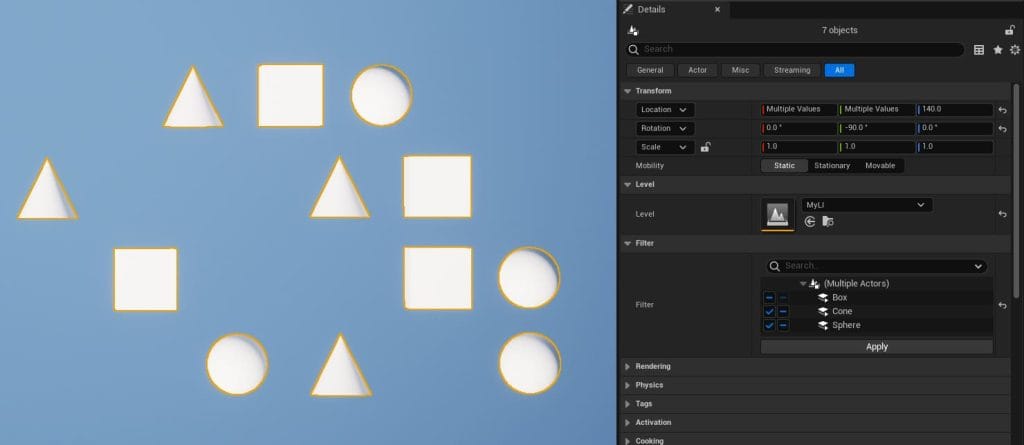Click the property matrix grid icon
1024x445 pixels.
click(x=979, y=49)
